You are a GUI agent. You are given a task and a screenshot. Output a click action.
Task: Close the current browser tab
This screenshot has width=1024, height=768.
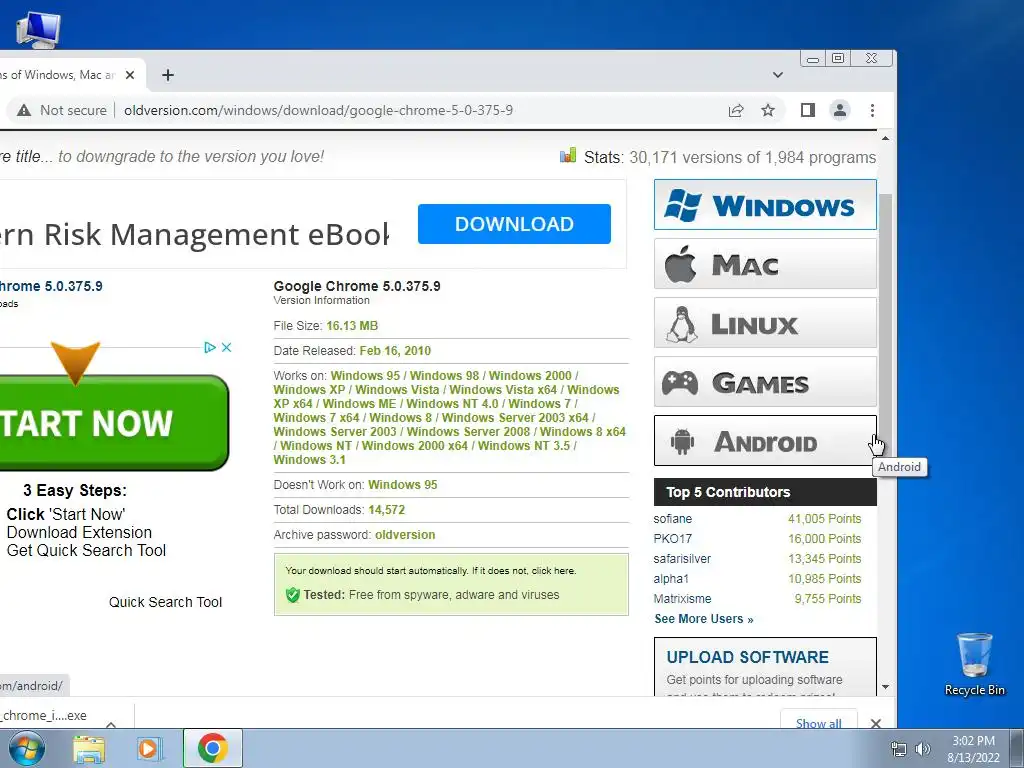click(130, 75)
